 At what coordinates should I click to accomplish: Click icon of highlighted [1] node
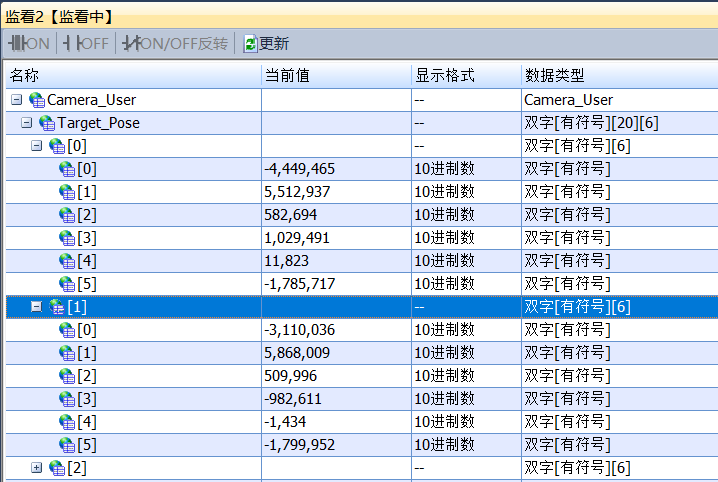pyautogui.click(x=57, y=307)
